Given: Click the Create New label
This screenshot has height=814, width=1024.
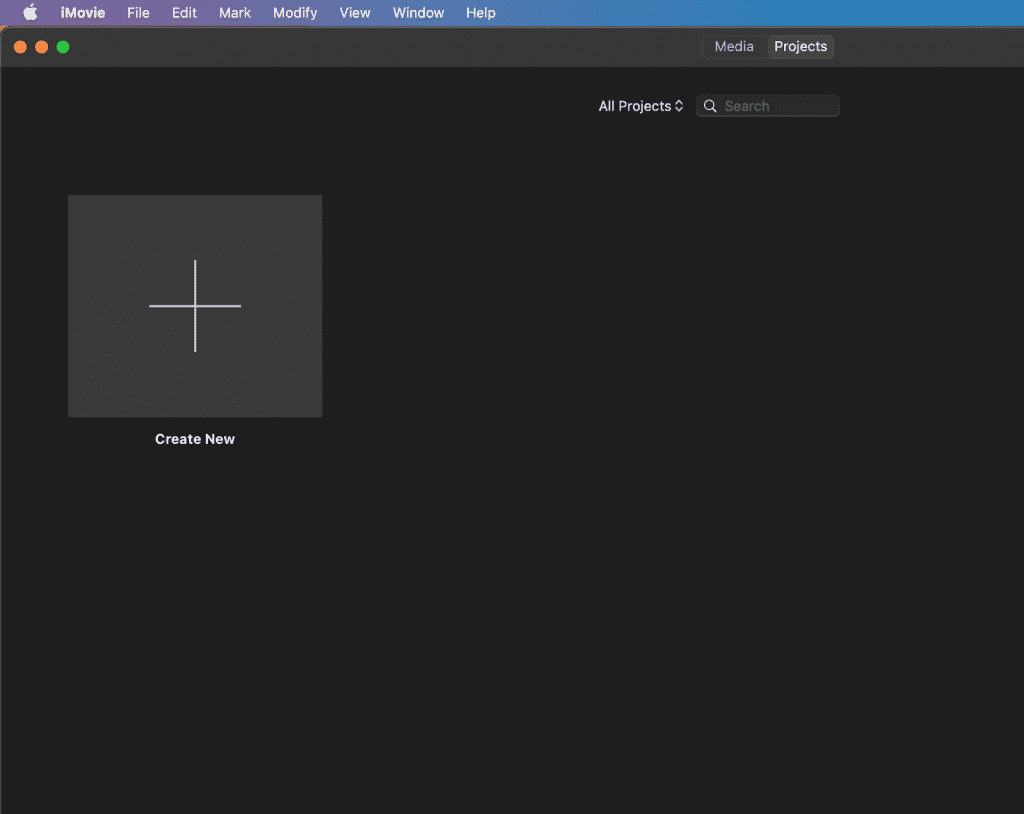Looking at the screenshot, I should click(x=195, y=439).
